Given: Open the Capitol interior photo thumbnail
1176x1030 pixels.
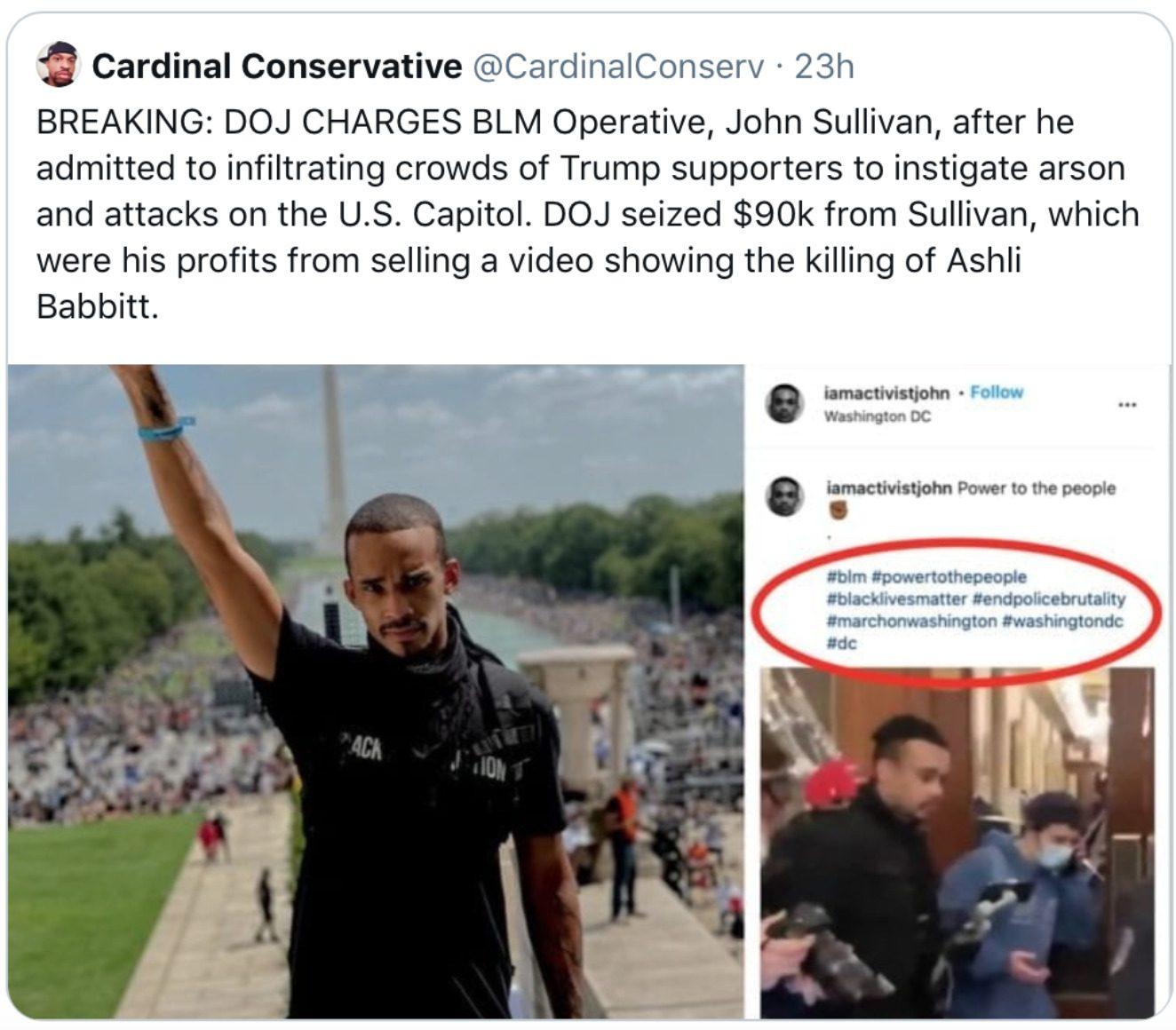Looking at the screenshot, I should 957,843.
